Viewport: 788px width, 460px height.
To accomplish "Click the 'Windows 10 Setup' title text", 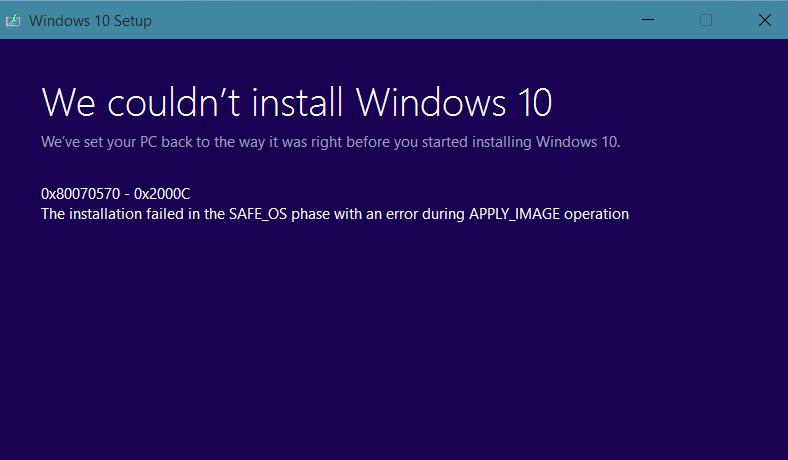I will (90, 21).
